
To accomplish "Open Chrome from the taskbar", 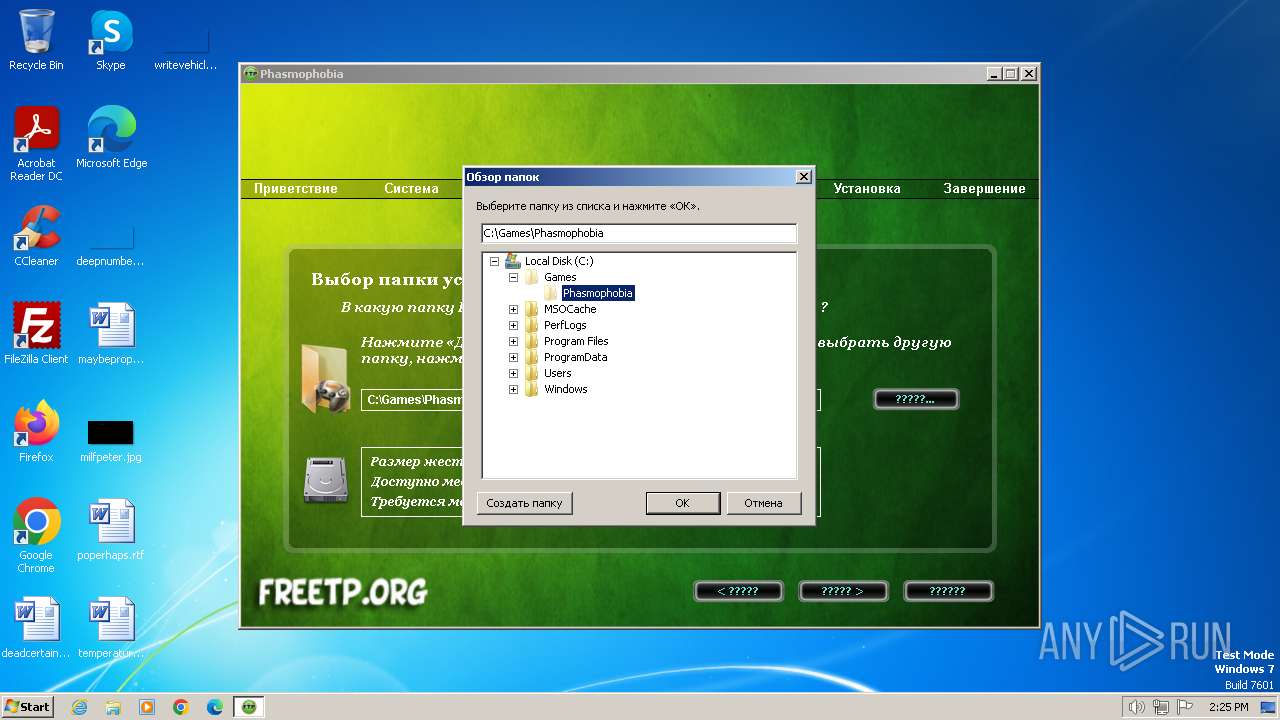I will 181,707.
